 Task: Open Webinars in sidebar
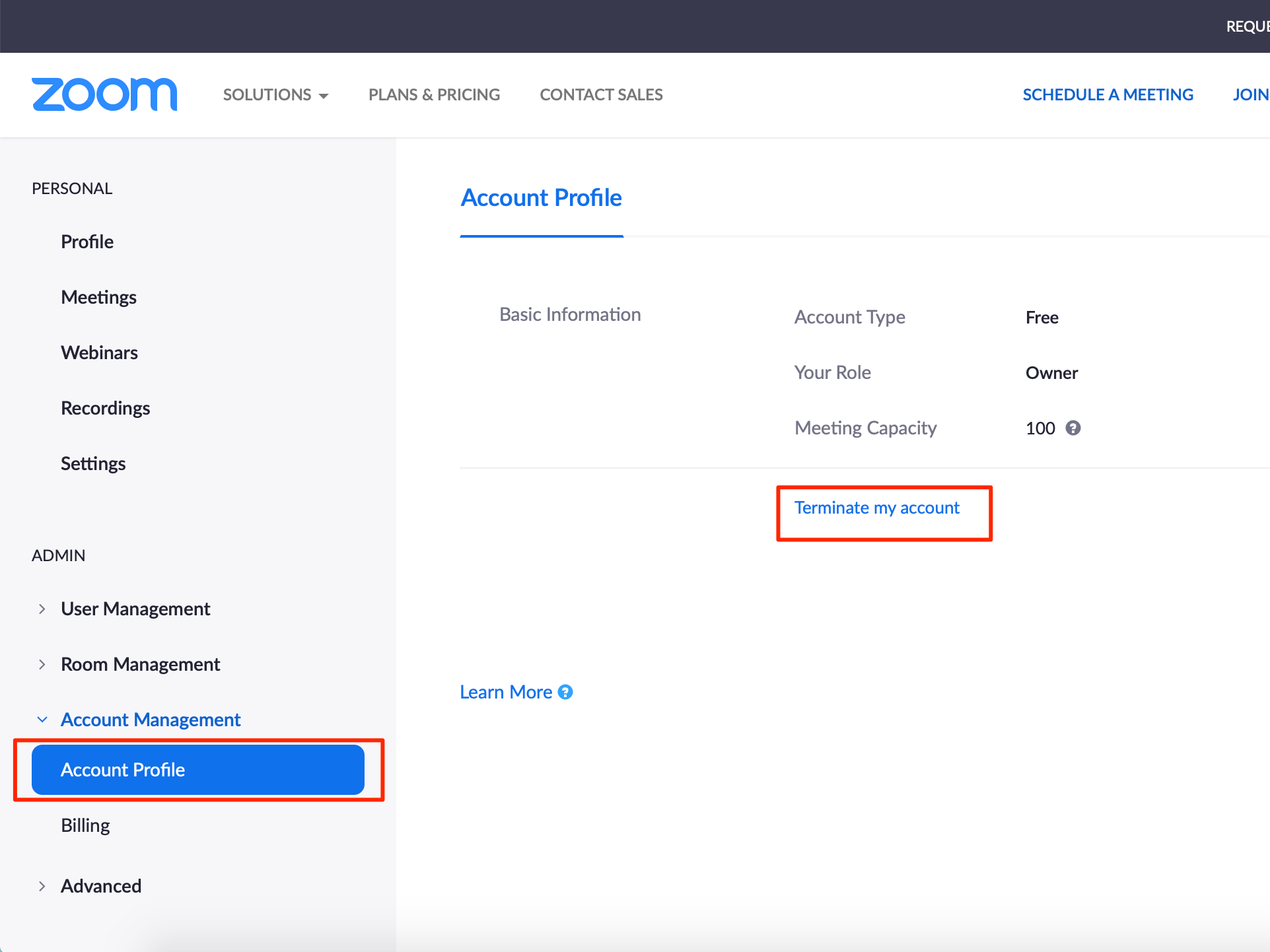[99, 353]
